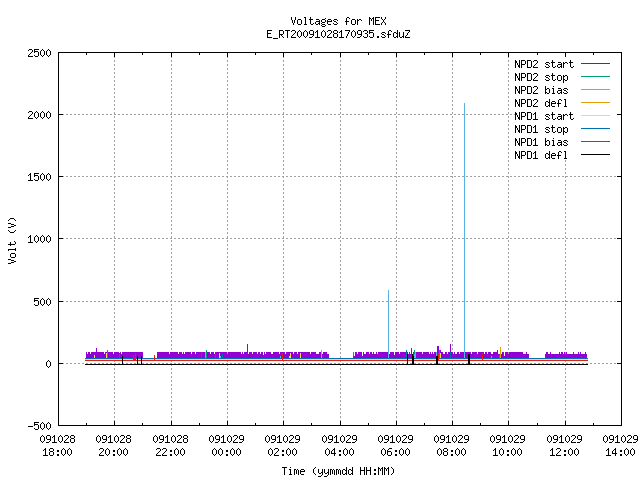640x480 pixels.
Task: Click the blue NPD1 stop legend line
Action: [596, 129]
